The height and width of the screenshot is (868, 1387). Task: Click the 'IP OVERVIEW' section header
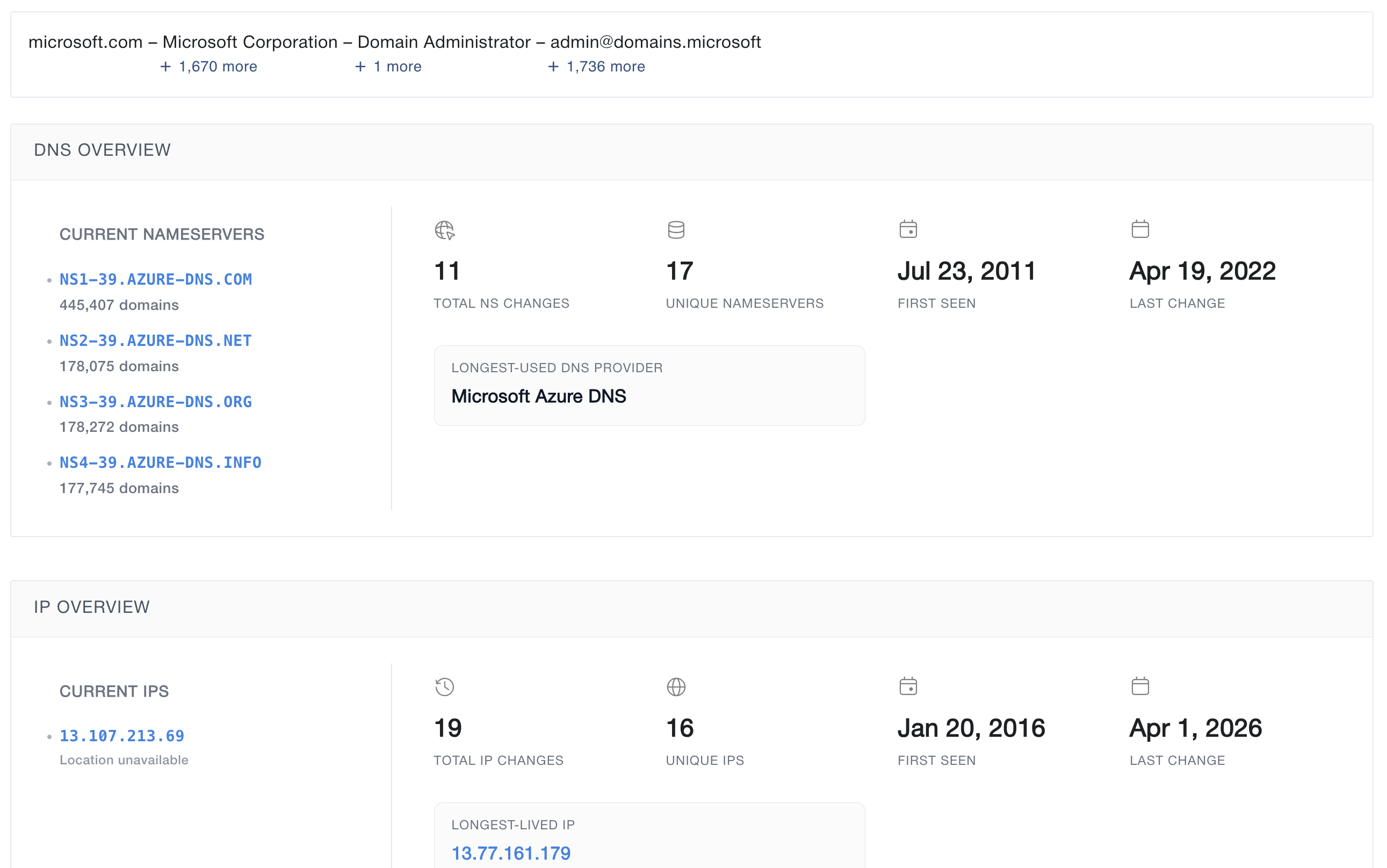(x=91, y=607)
